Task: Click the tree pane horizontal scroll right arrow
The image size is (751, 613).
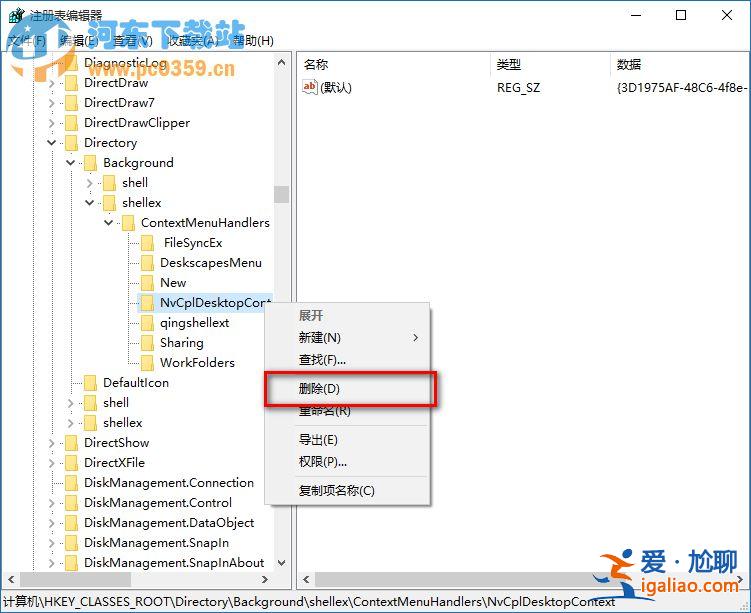Action: pyautogui.click(x=265, y=579)
